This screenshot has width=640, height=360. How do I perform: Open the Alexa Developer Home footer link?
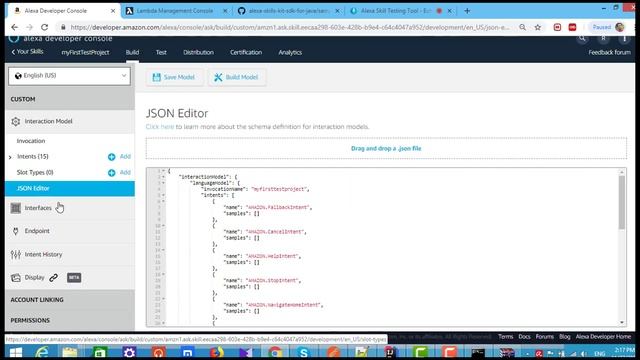[603, 337]
